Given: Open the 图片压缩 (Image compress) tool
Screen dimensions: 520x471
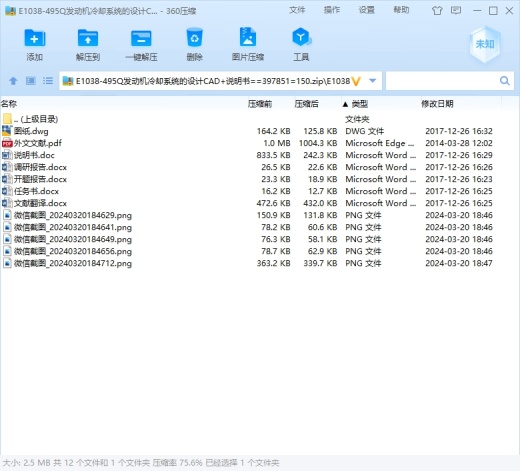Looking at the screenshot, I should click(248, 37).
